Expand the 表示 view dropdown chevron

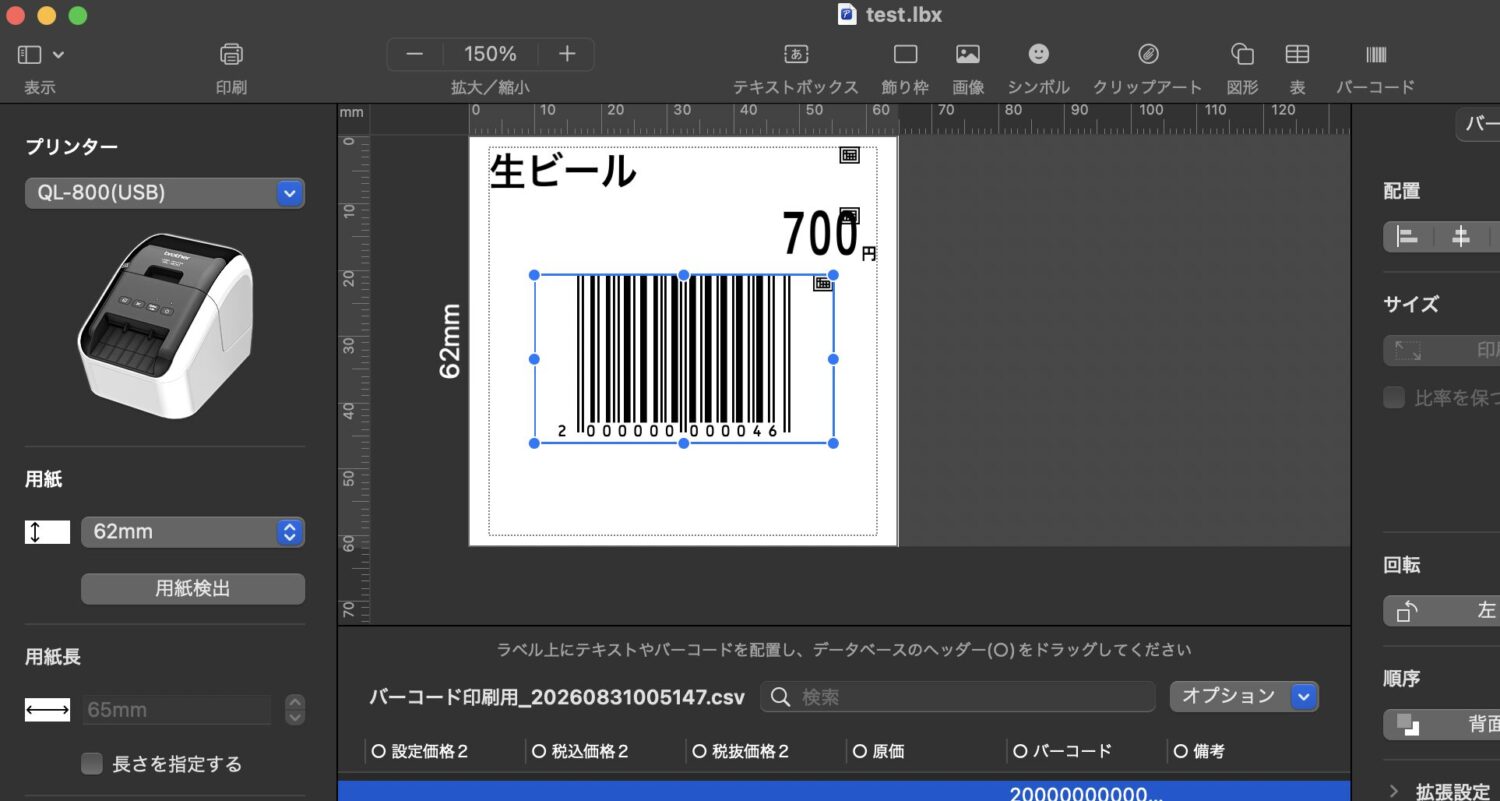58,55
